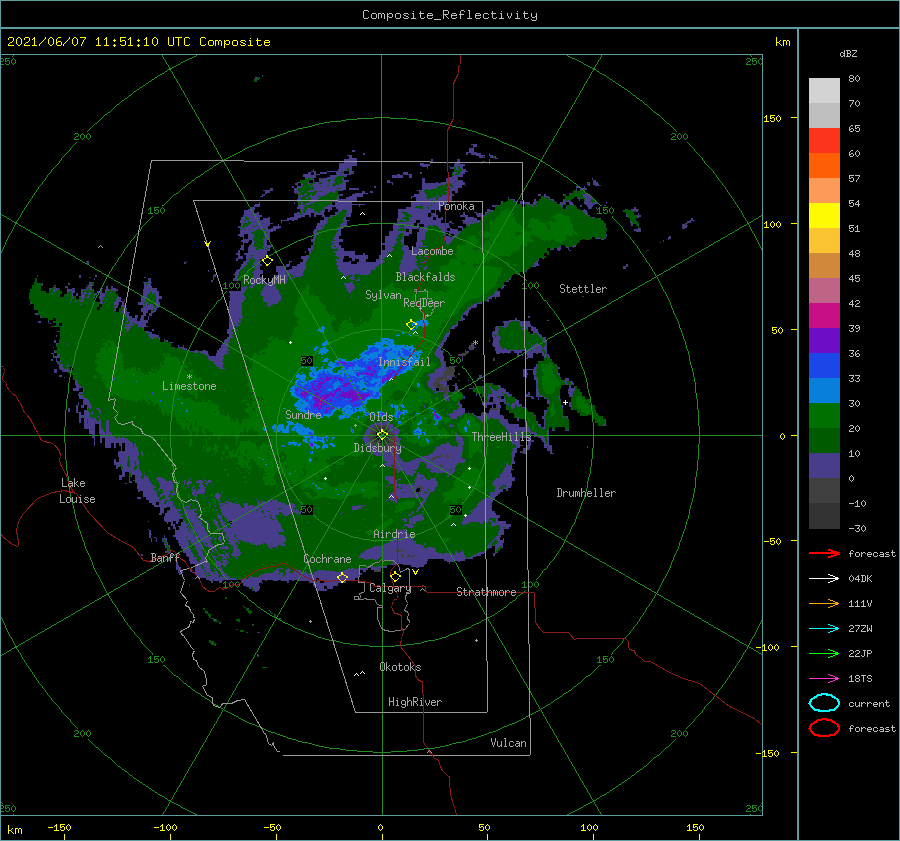Click the Banff label
The height and width of the screenshot is (841, 900).
(165, 557)
